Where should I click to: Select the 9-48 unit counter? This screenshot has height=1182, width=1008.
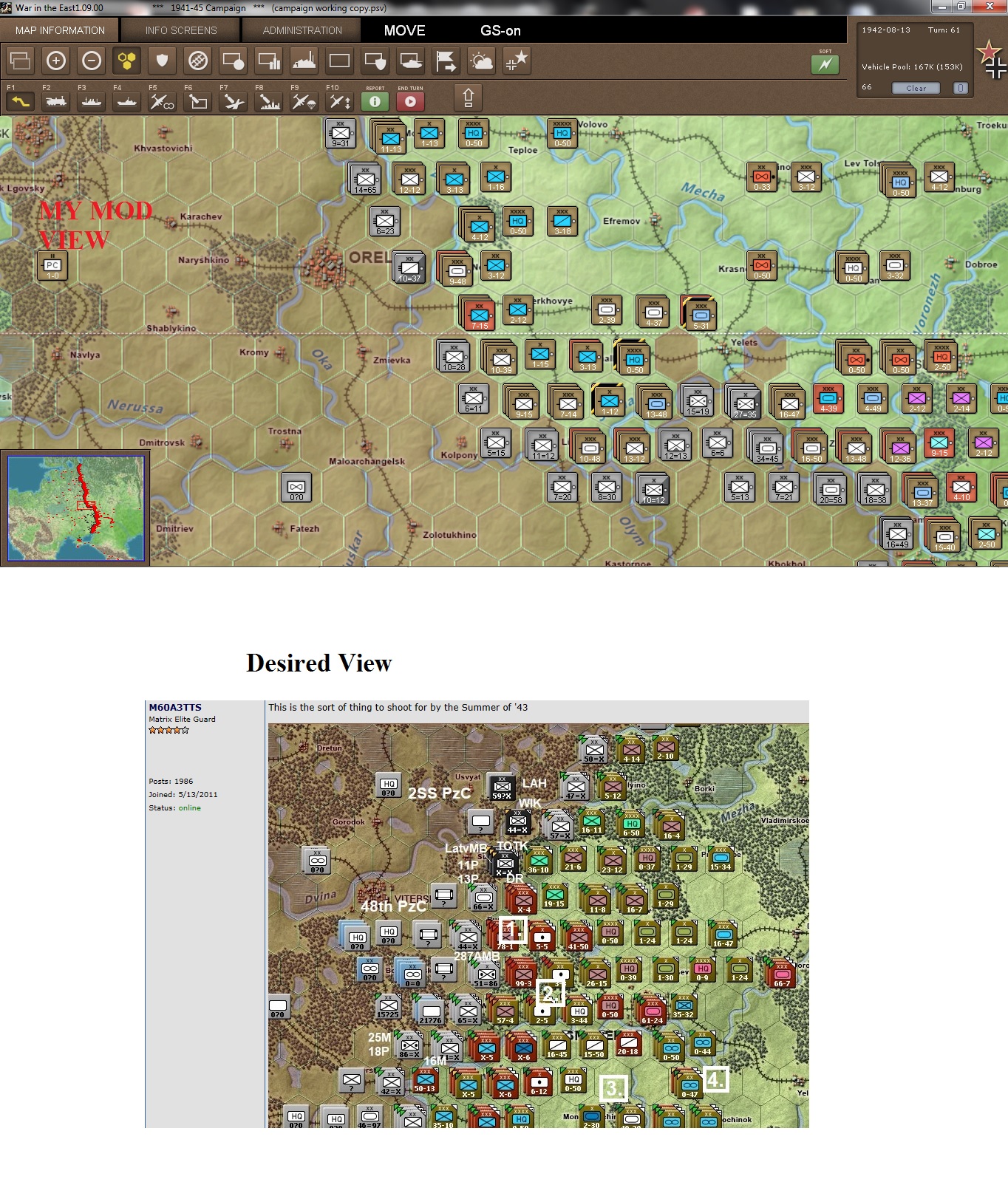456,270
